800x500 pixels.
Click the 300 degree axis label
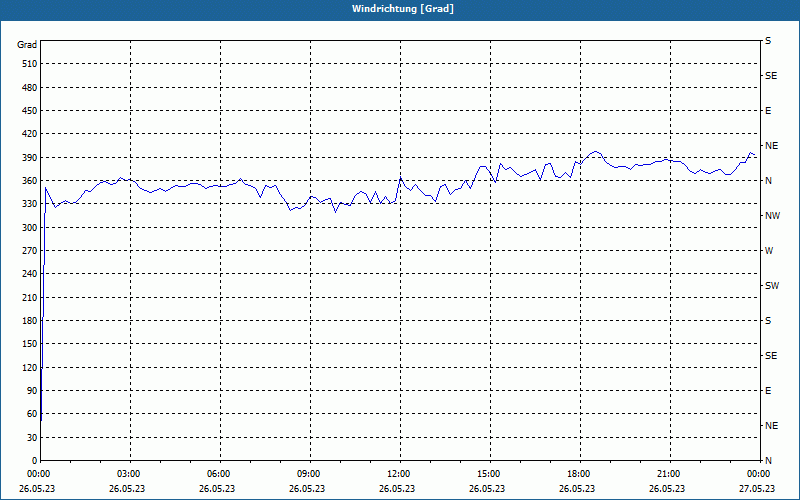(x=30, y=228)
